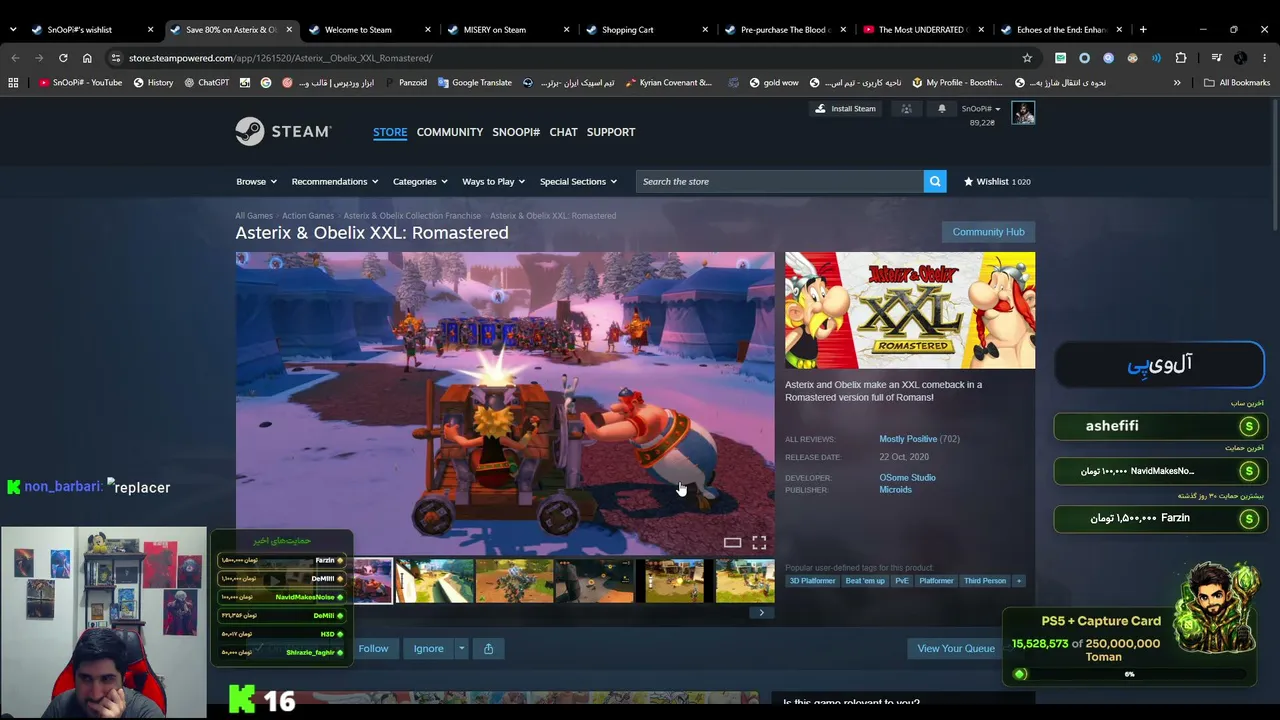Click the Follow button
This screenshot has height=720, width=1280.
pyautogui.click(x=373, y=648)
